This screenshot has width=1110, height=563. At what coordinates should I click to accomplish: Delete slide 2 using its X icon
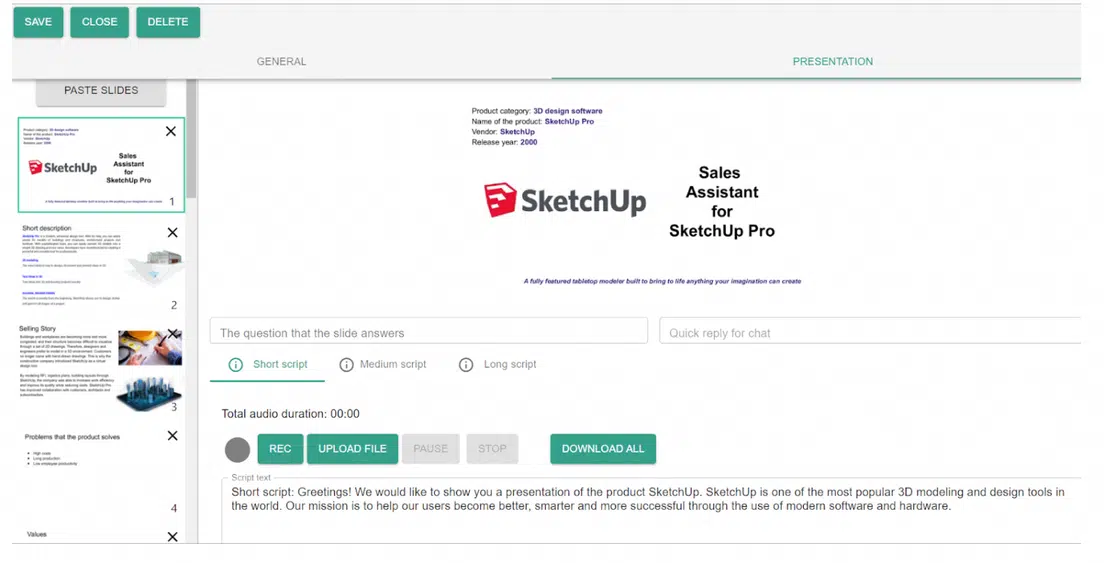(172, 233)
